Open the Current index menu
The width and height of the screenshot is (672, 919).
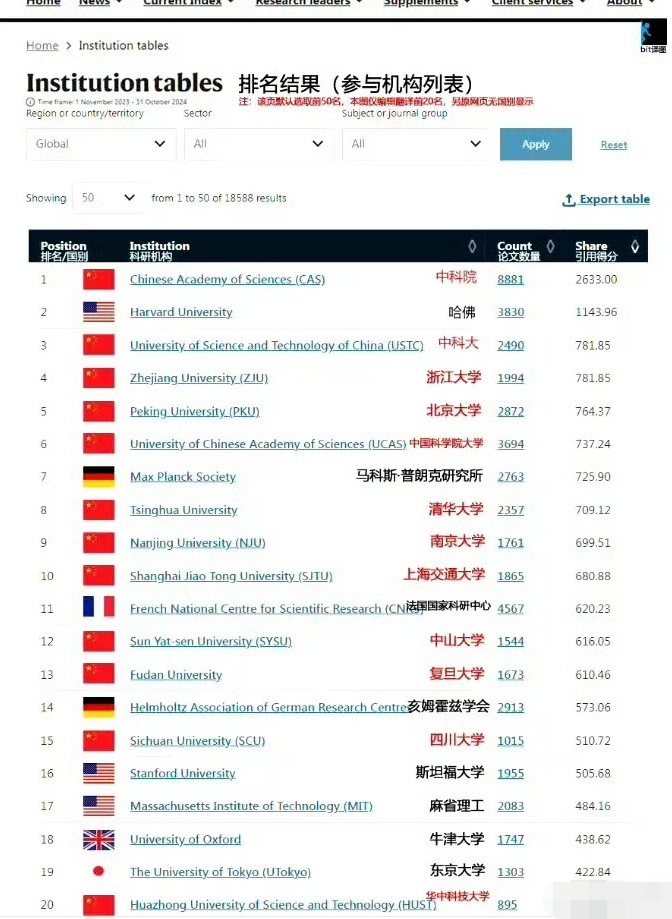(x=189, y=3)
